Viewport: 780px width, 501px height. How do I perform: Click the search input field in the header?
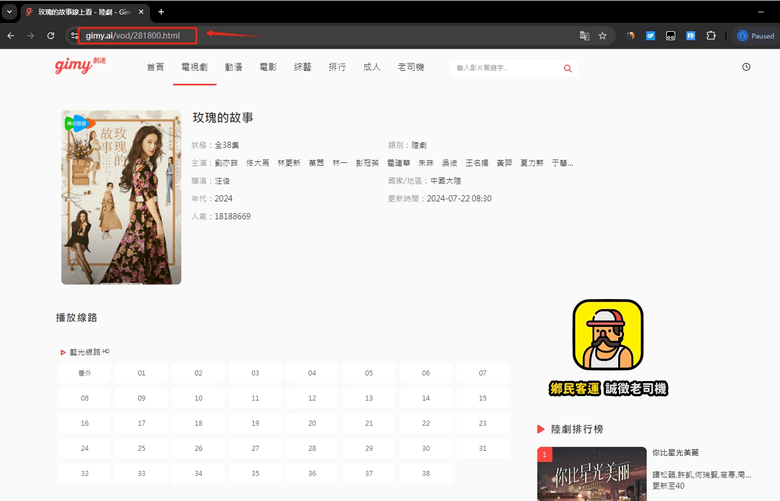tap(505, 68)
